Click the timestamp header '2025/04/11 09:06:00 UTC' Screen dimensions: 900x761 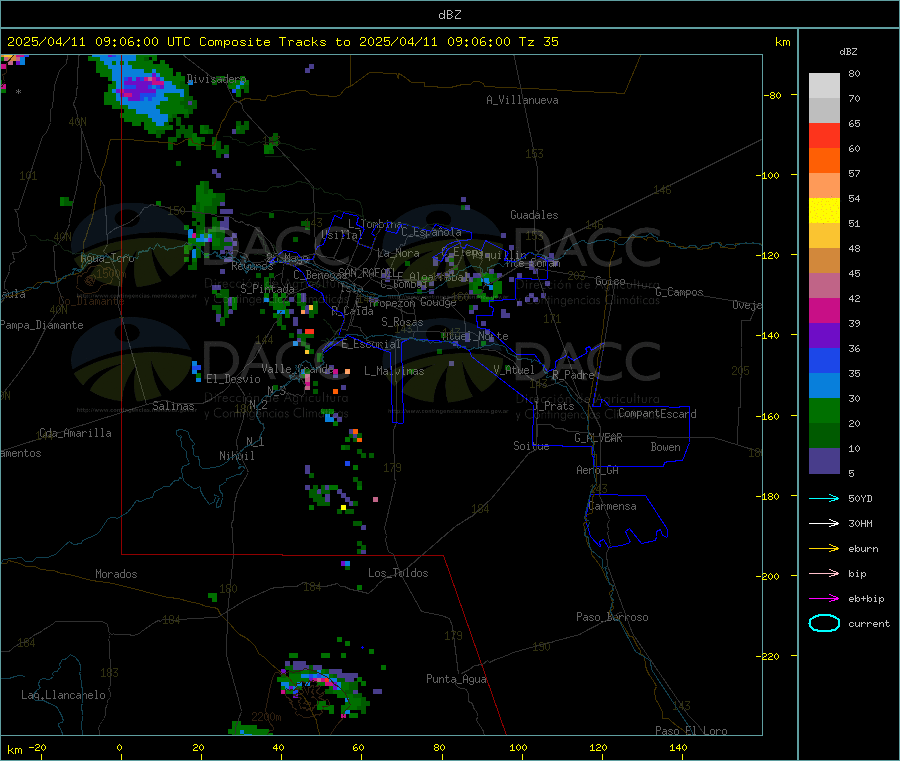99,42
